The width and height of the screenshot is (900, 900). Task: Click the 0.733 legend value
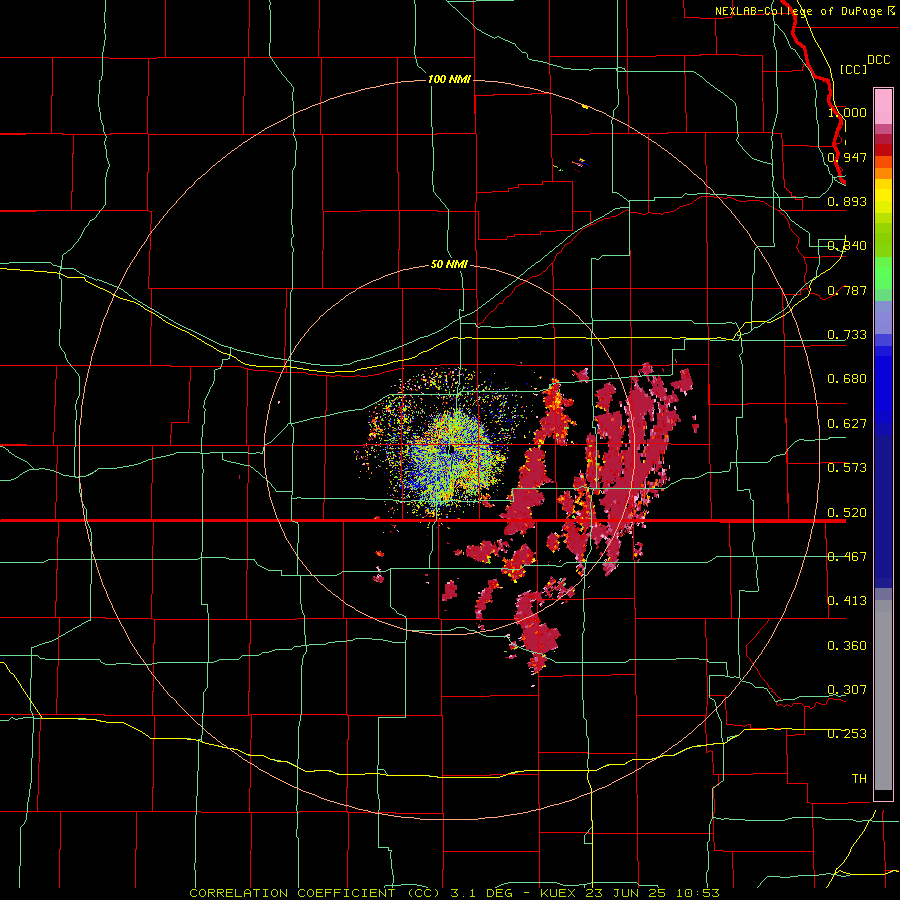pyautogui.click(x=847, y=334)
